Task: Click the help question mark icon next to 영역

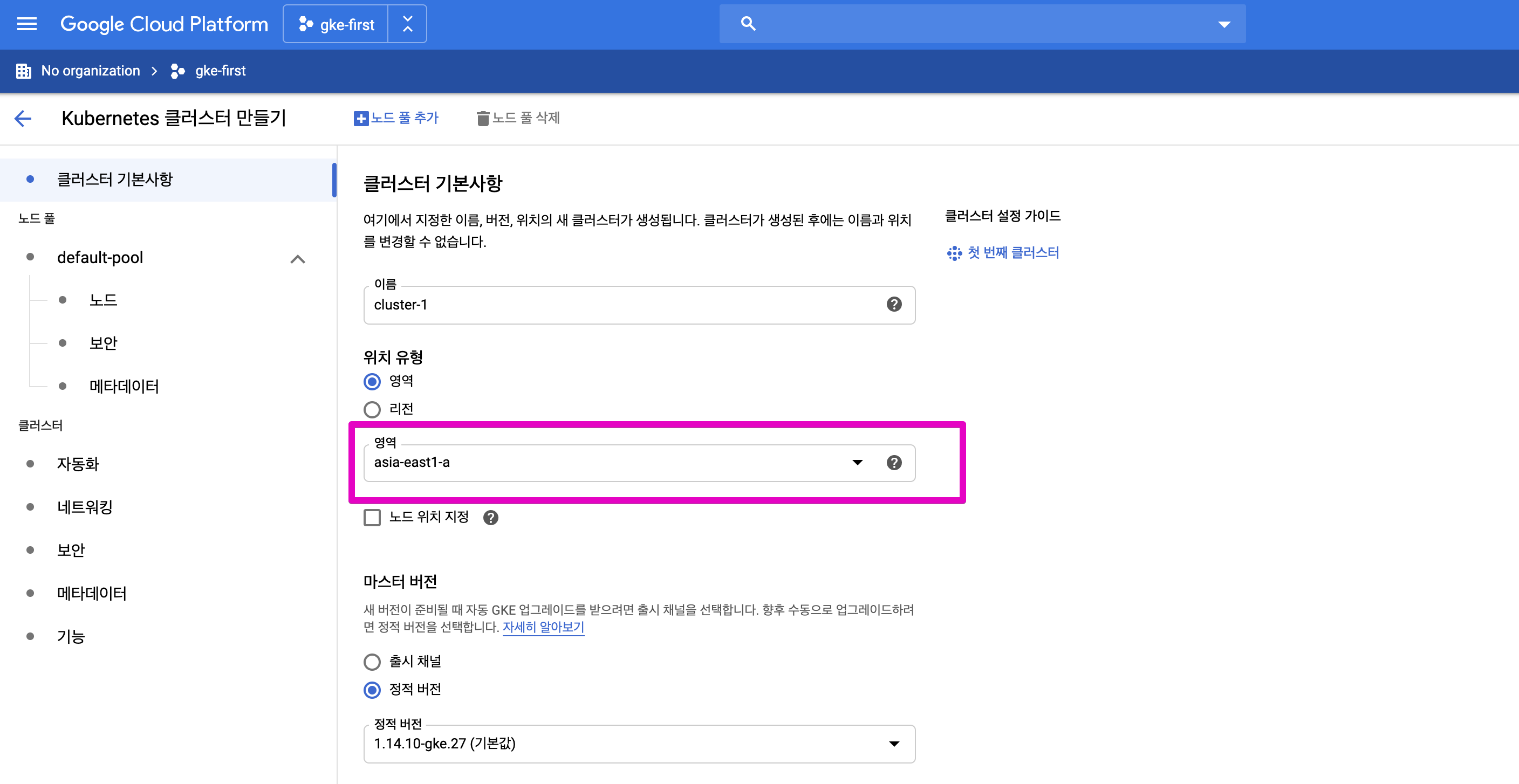Action: tap(894, 462)
